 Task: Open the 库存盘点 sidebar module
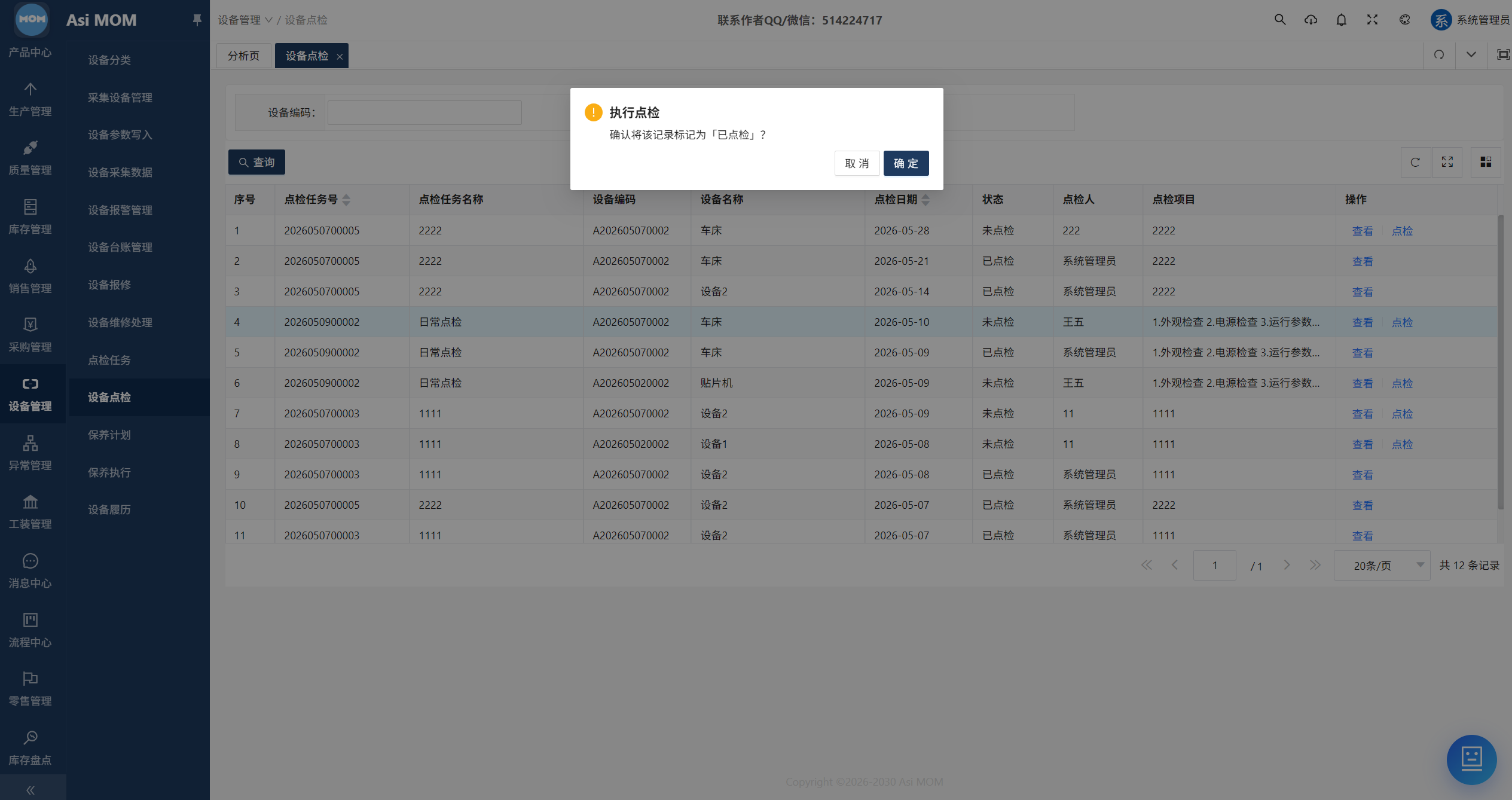click(x=30, y=749)
